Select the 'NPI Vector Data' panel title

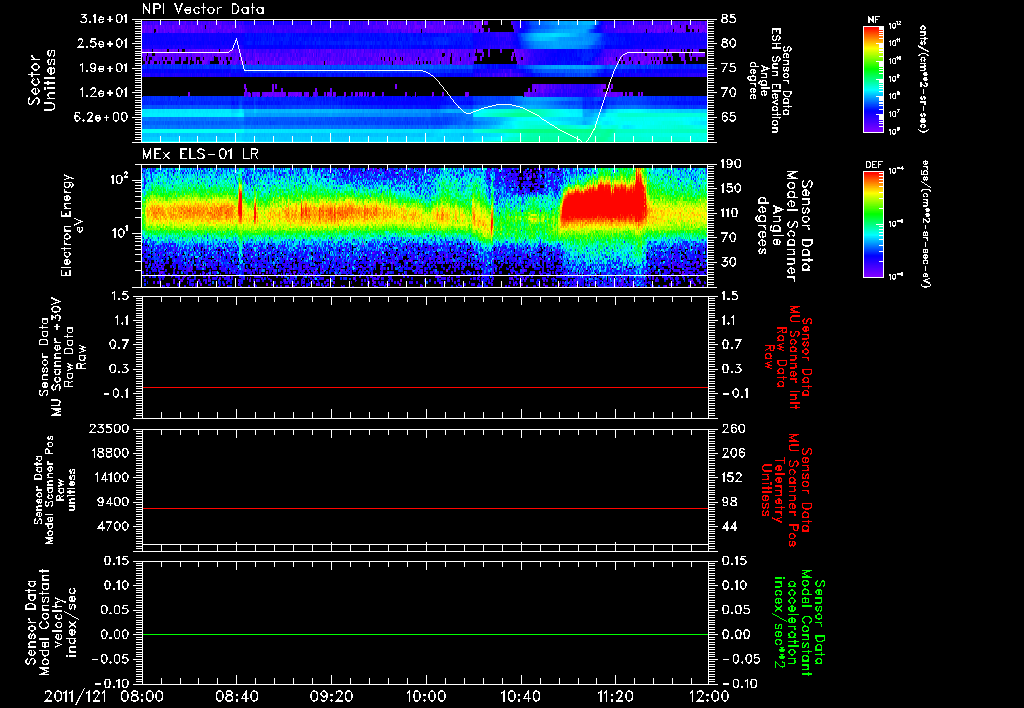point(203,9)
